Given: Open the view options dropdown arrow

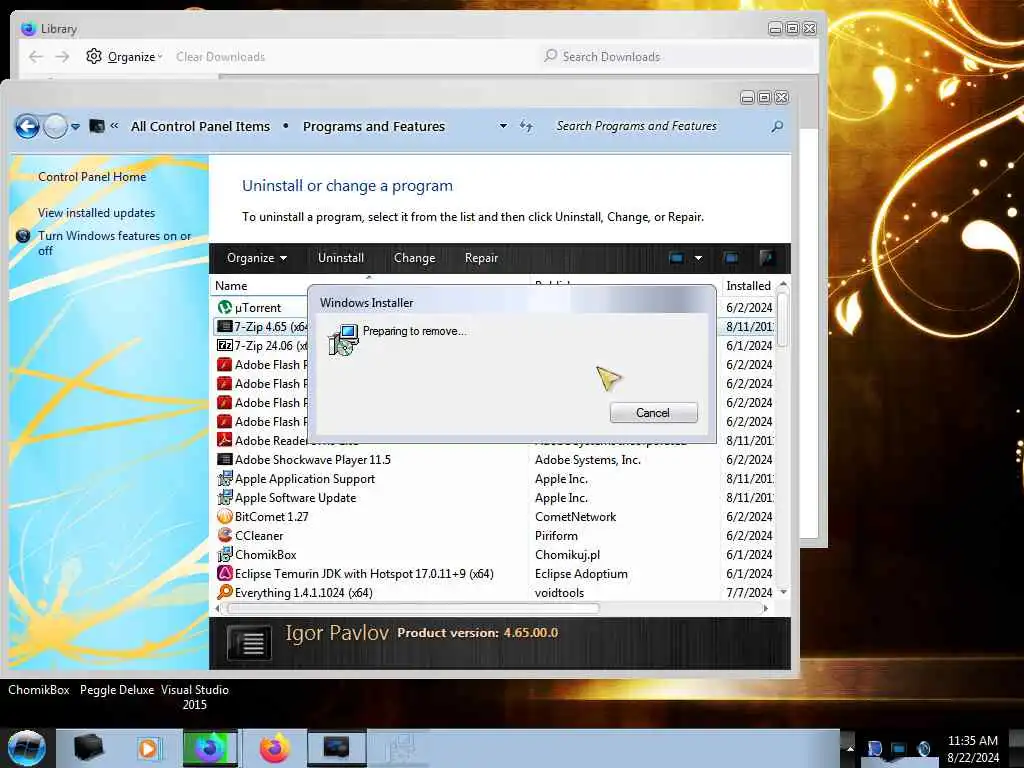Looking at the screenshot, I should pyautogui.click(x=698, y=258).
